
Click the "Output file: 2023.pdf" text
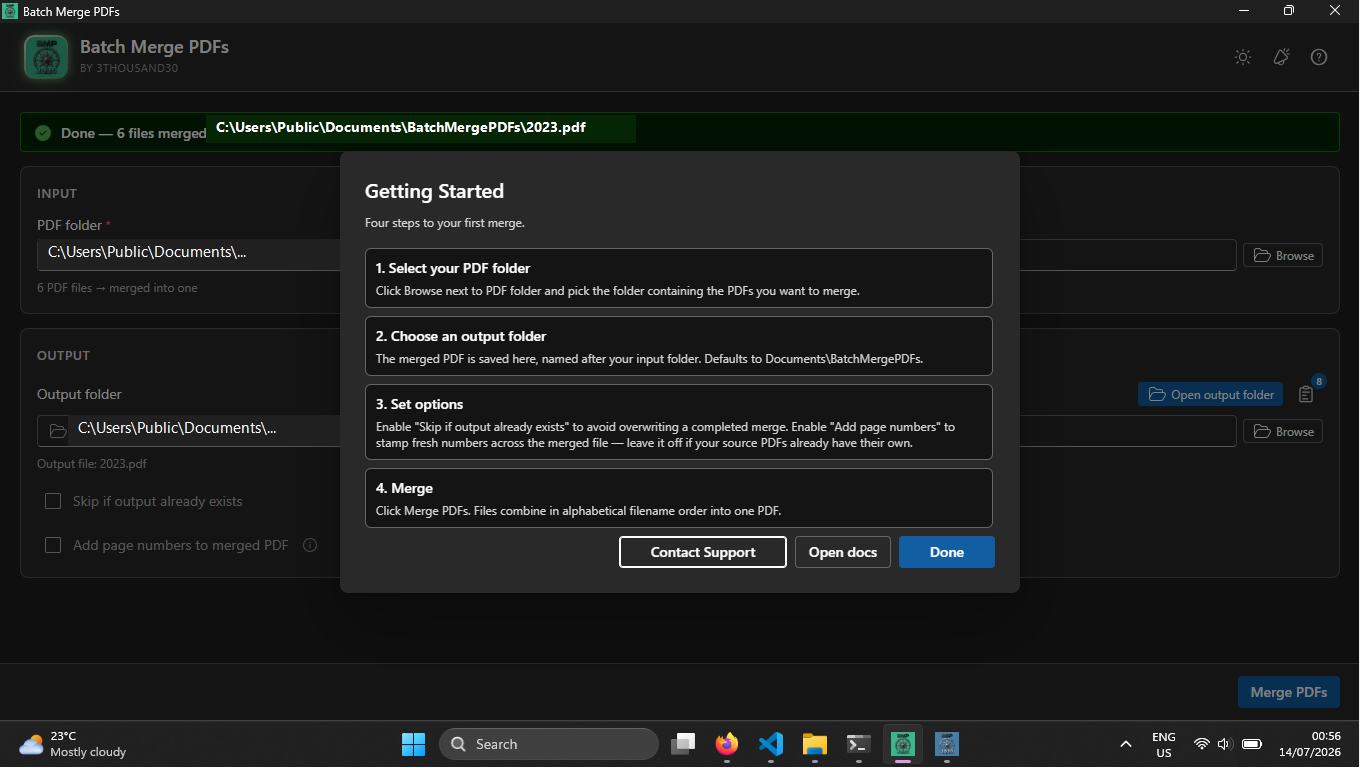tap(92, 464)
